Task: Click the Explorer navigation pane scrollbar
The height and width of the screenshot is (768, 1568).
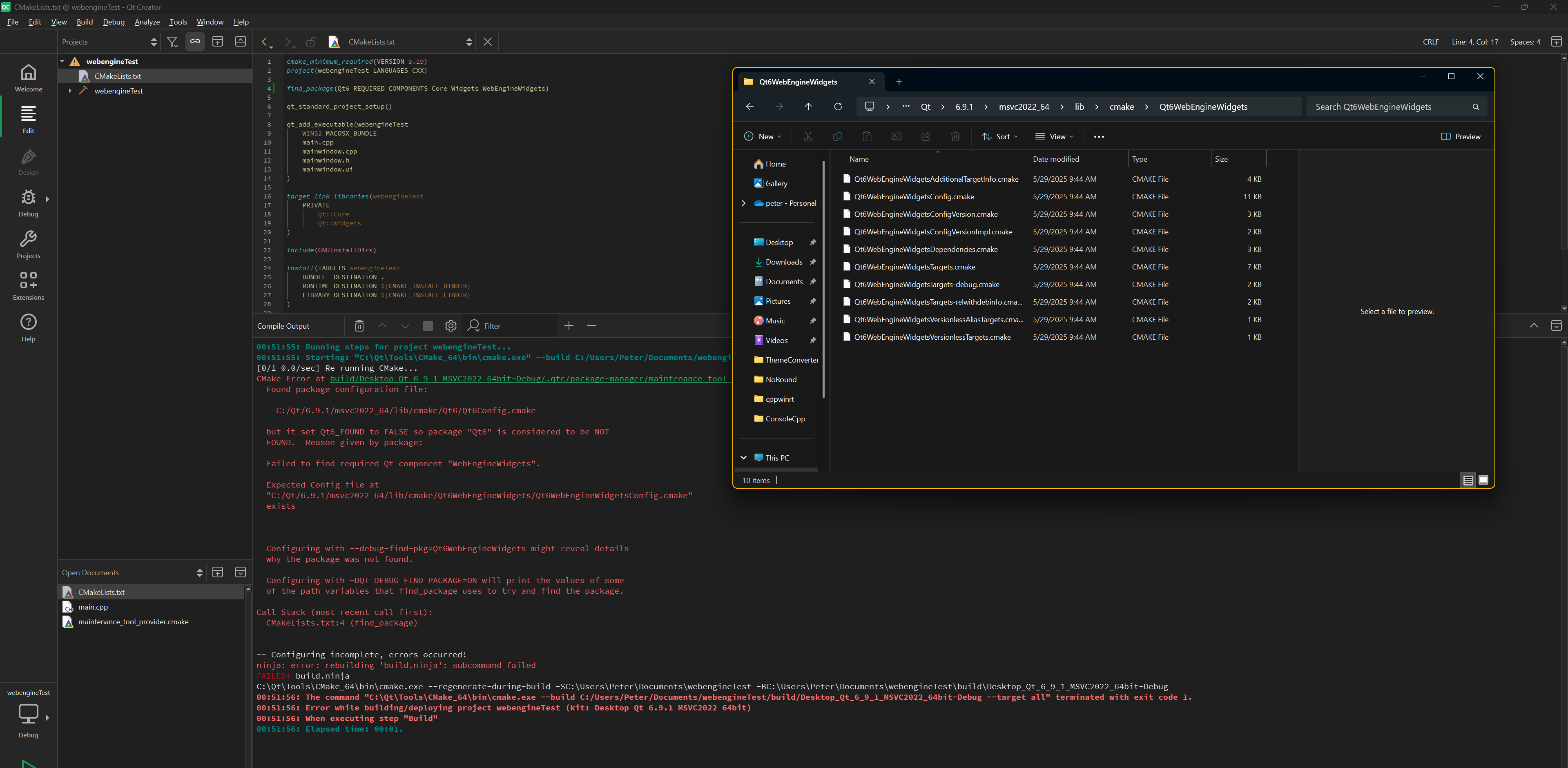Action: 823,280
